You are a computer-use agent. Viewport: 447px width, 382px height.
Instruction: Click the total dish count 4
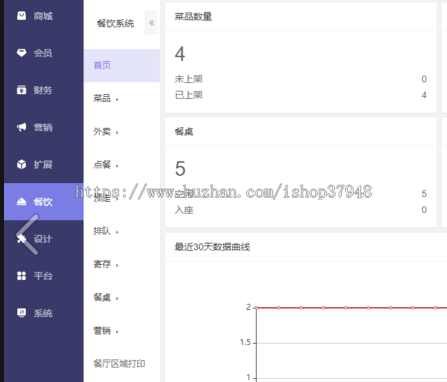[180, 54]
